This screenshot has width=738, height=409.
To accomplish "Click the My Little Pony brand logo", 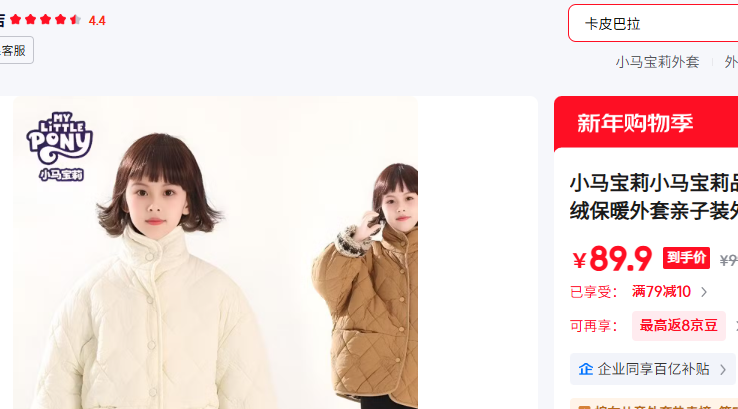I will coord(59,146).
